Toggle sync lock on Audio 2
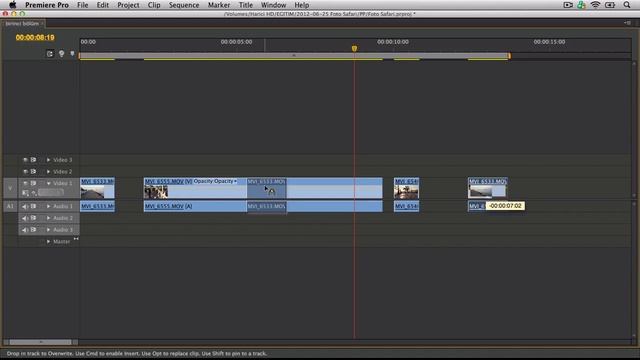 tap(33, 218)
